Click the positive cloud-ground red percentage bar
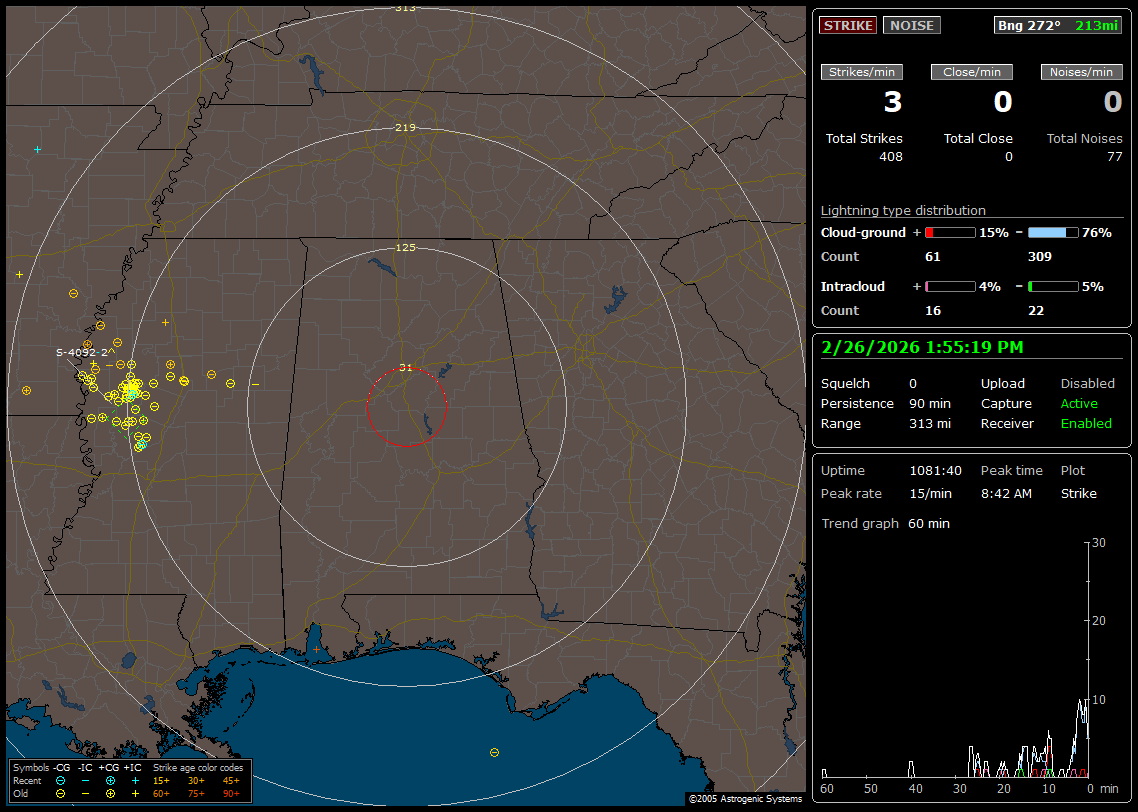 click(949, 232)
